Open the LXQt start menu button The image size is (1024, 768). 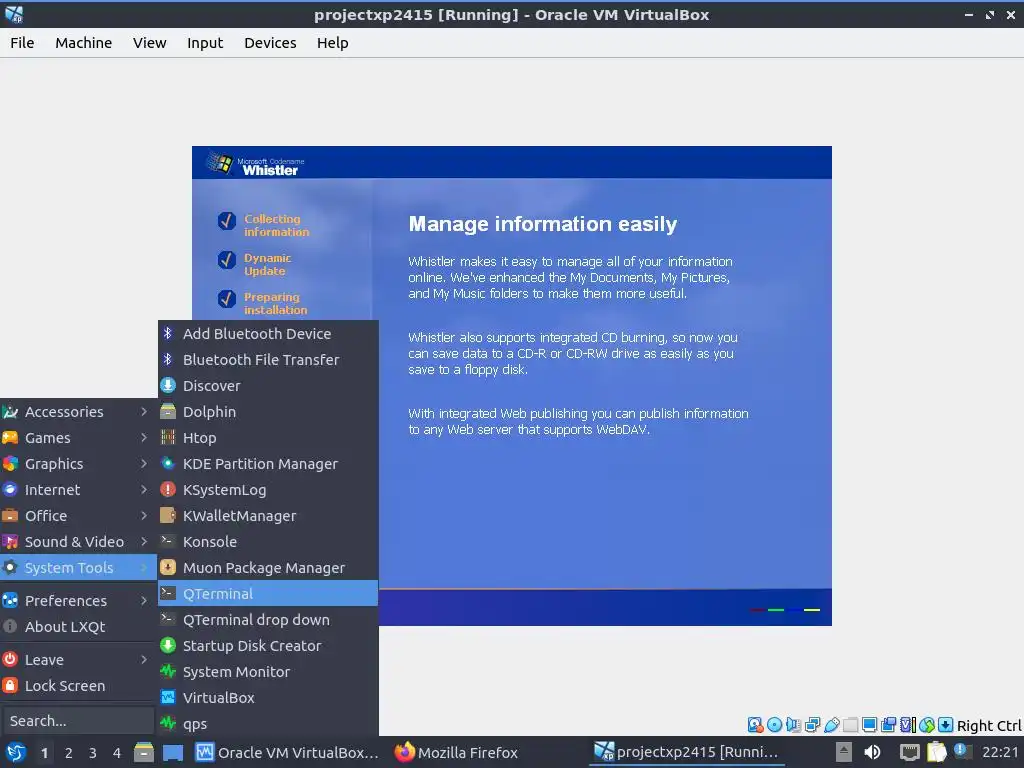click(16, 752)
